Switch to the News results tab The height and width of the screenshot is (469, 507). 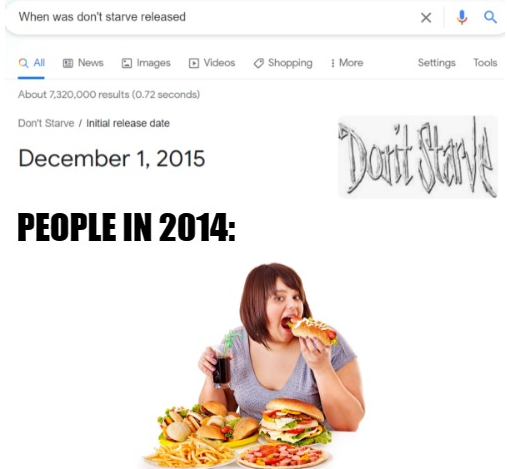[83, 63]
